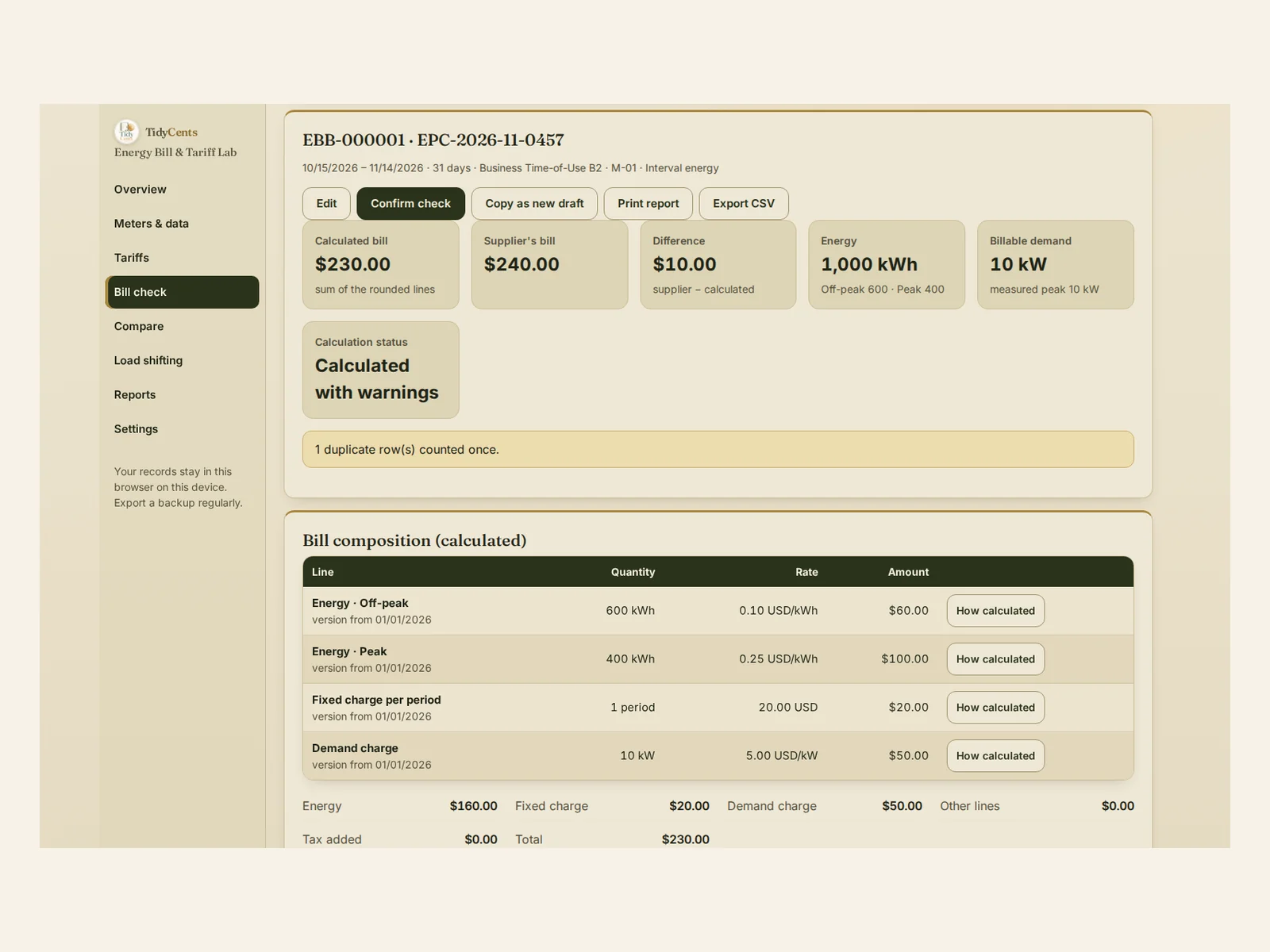Click the Edit button
This screenshot has width=1270, height=952.
(326, 204)
